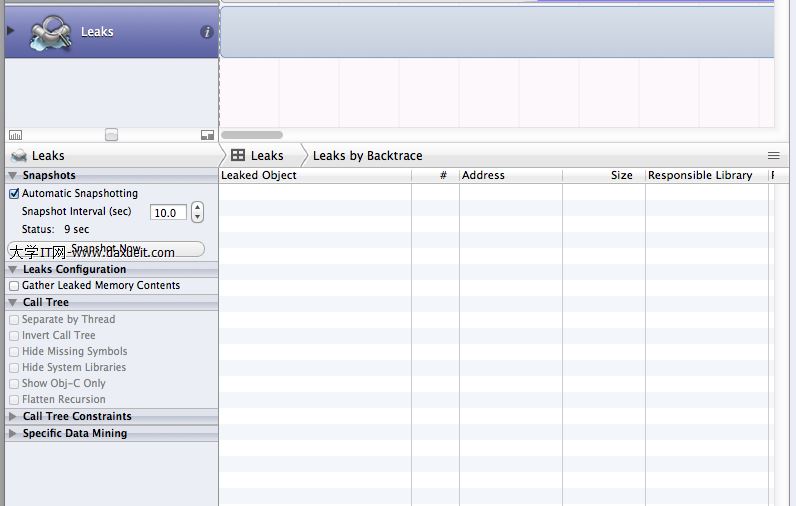Viewport: 796px width, 506px height.
Task: Click the small center icon below track list
Action: [x=112, y=135]
